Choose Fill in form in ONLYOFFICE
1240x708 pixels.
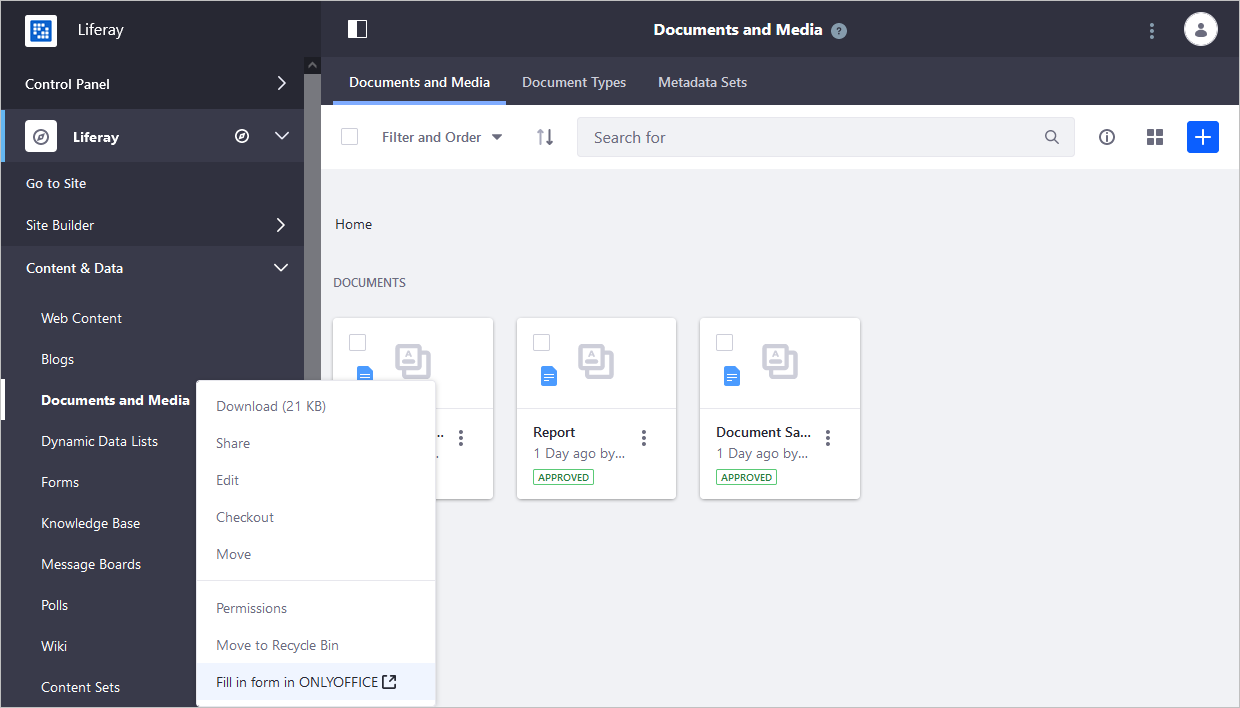tap(306, 682)
